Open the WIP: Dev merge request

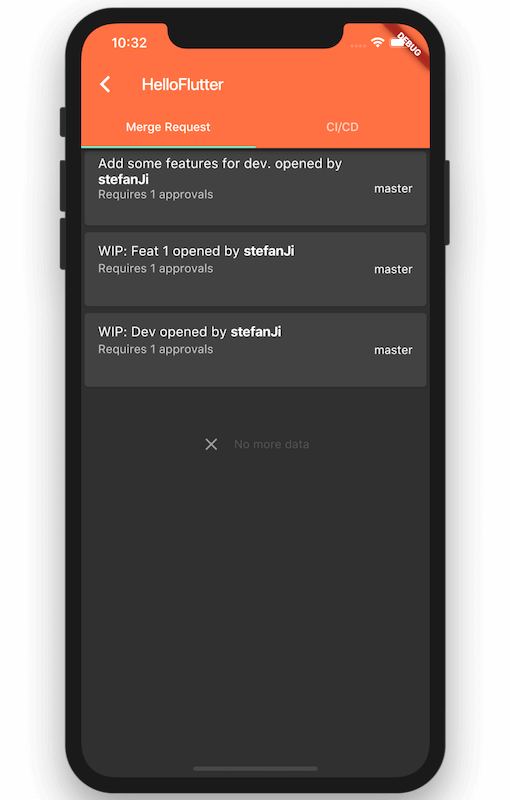click(x=255, y=350)
